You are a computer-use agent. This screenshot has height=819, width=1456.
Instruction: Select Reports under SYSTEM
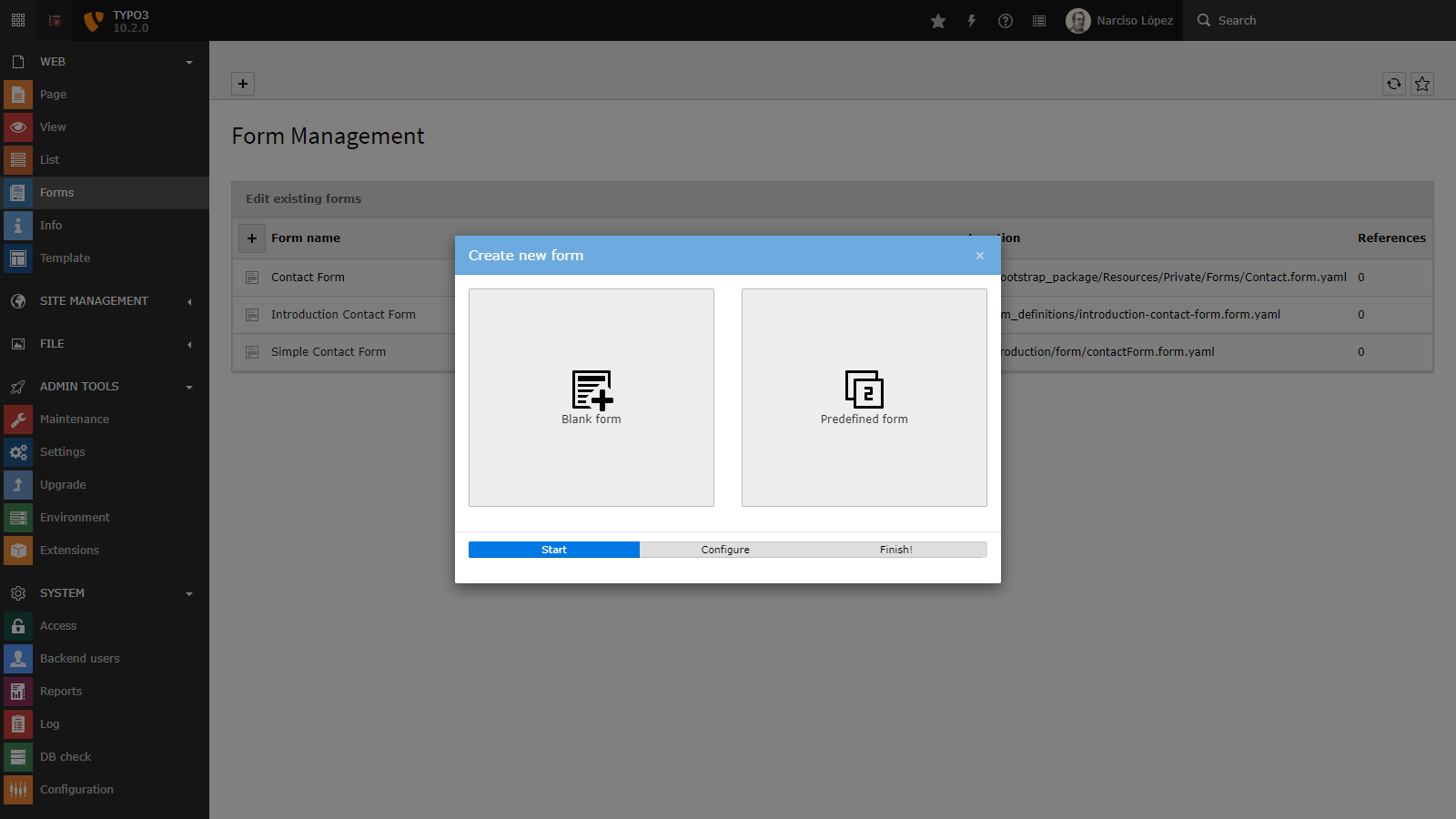click(x=61, y=691)
